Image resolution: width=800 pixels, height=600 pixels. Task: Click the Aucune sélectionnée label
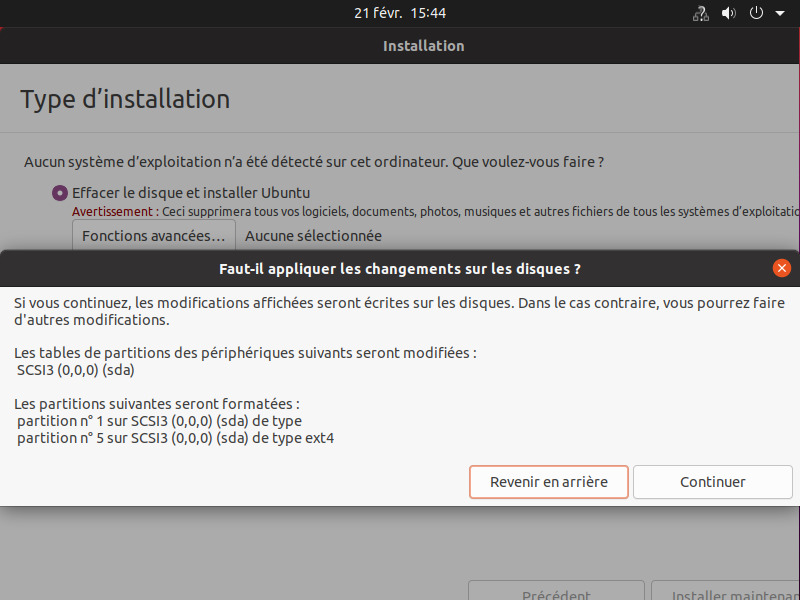pyautogui.click(x=313, y=236)
